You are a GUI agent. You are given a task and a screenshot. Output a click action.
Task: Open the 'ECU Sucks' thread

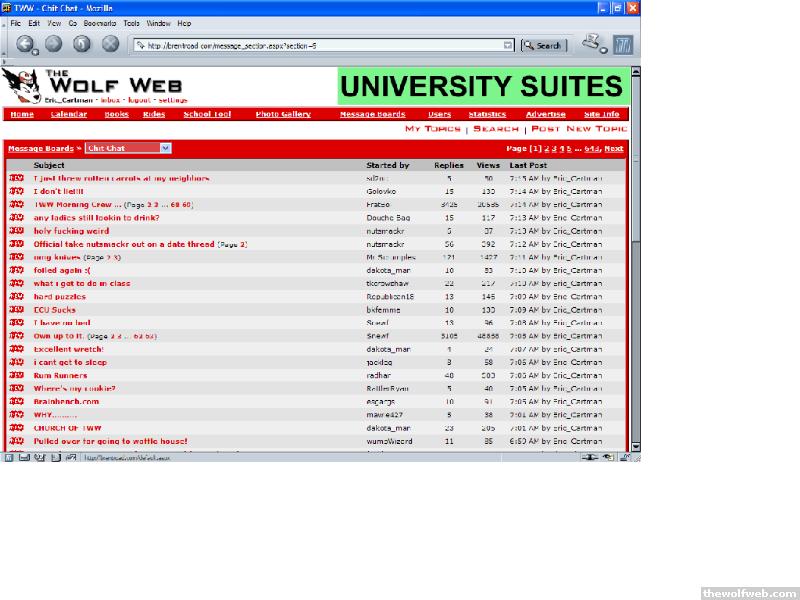pos(54,310)
